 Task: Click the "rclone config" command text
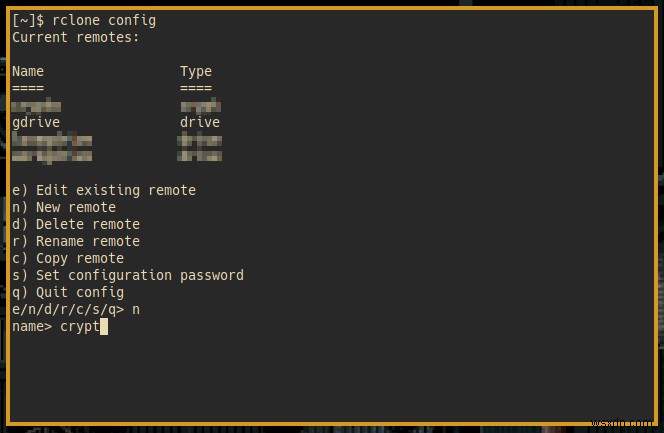tap(107, 20)
